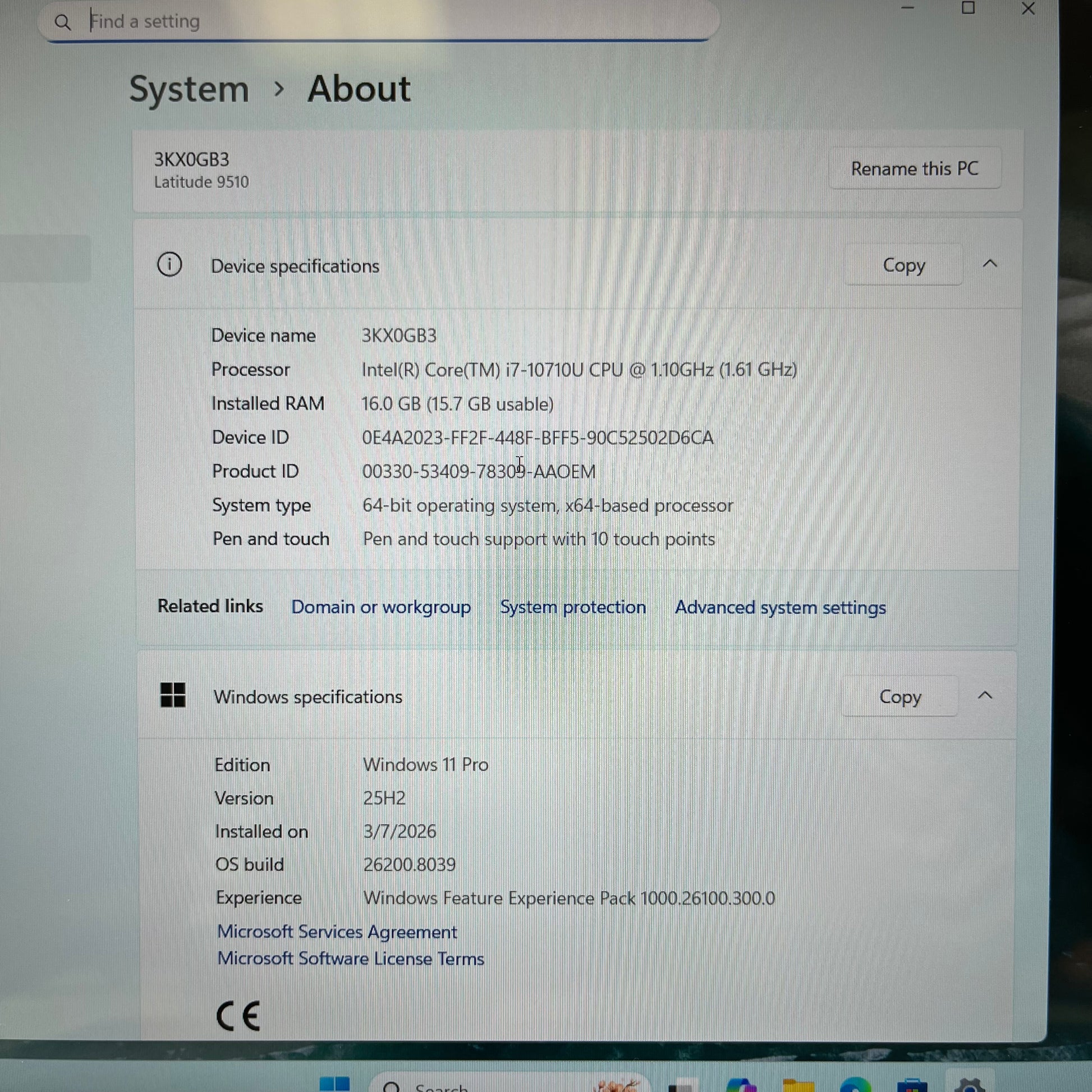Open File Explorer from the taskbar
This screenshot has height=1092, width=1092.
tap(797, 1086)
